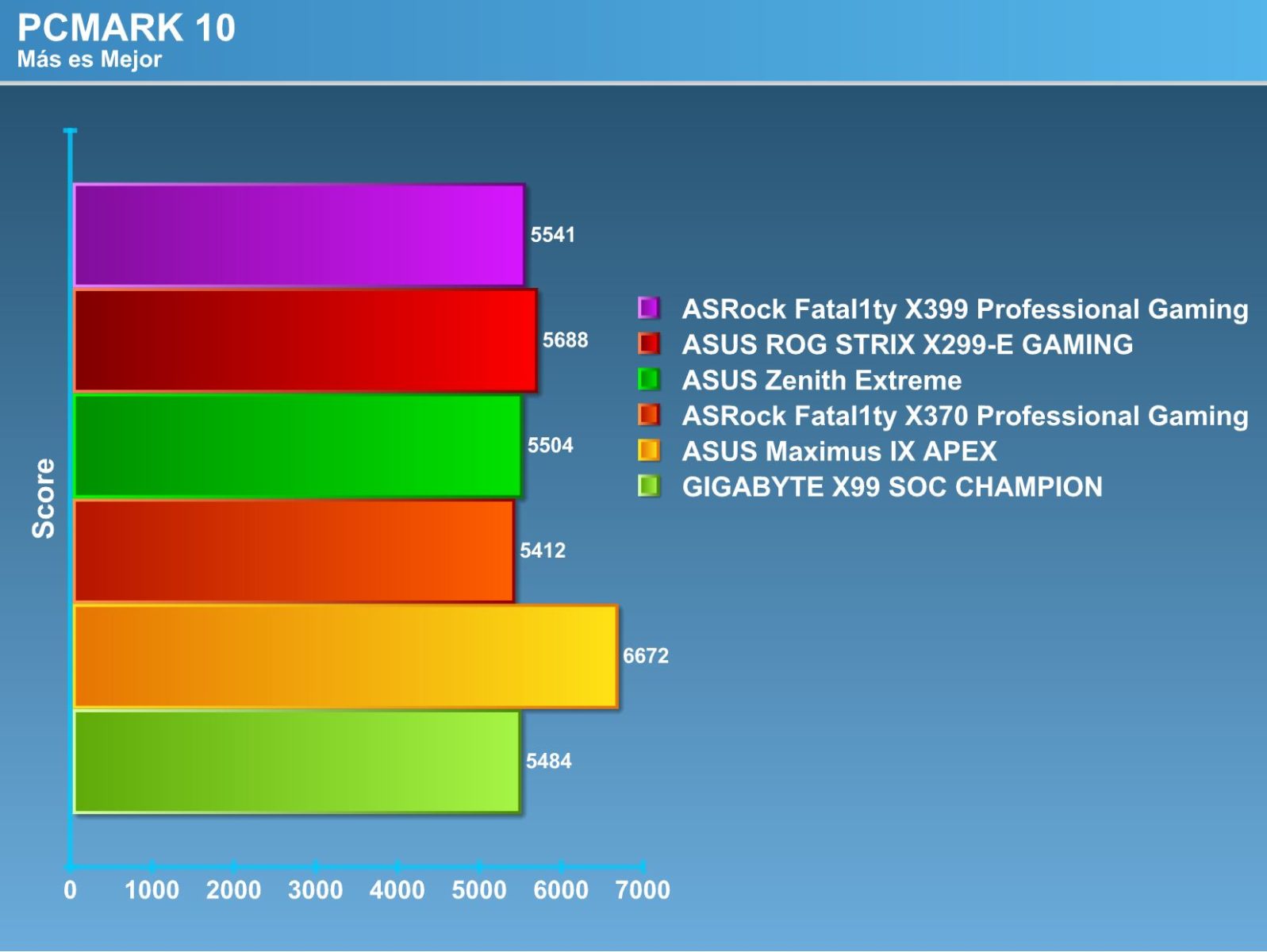
Task: Click the 5688 value label
Action: click(565, 340)
